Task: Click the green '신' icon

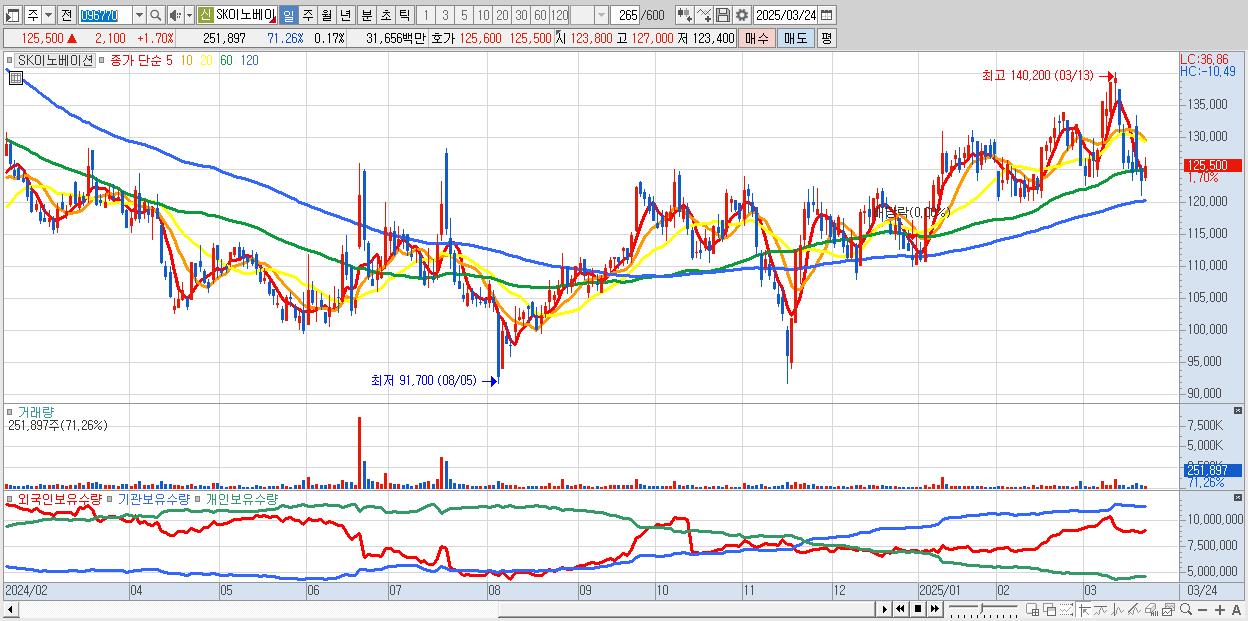Action: [x=205, y=15]
